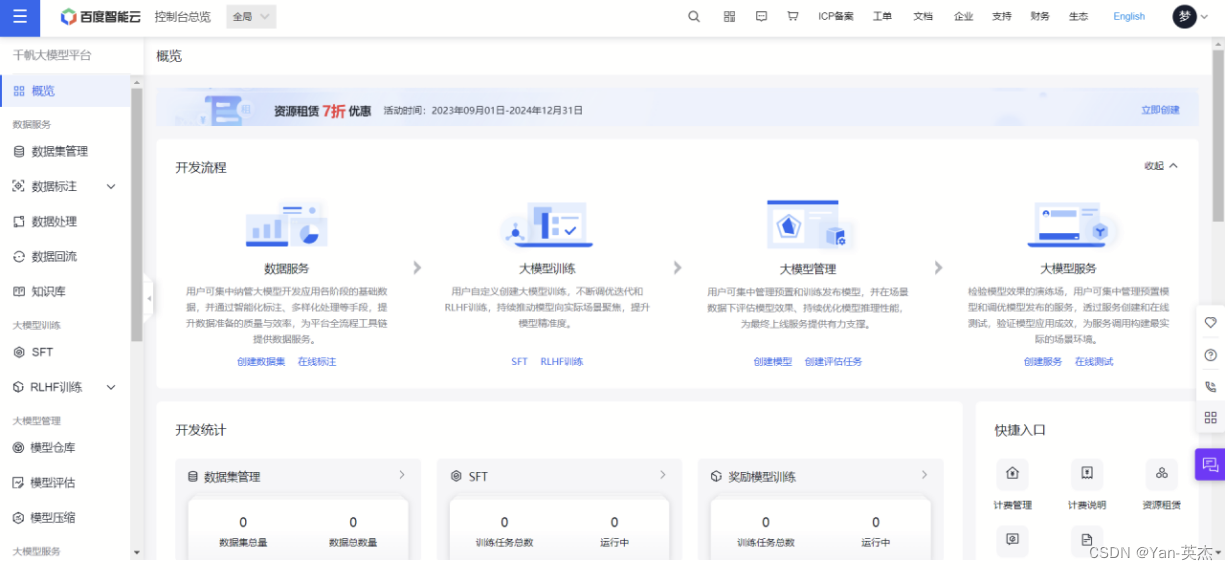The width and height of the screenshot is (1228, 570).
Task: Open search magnifier in top bar
Action: coord(694,17)
